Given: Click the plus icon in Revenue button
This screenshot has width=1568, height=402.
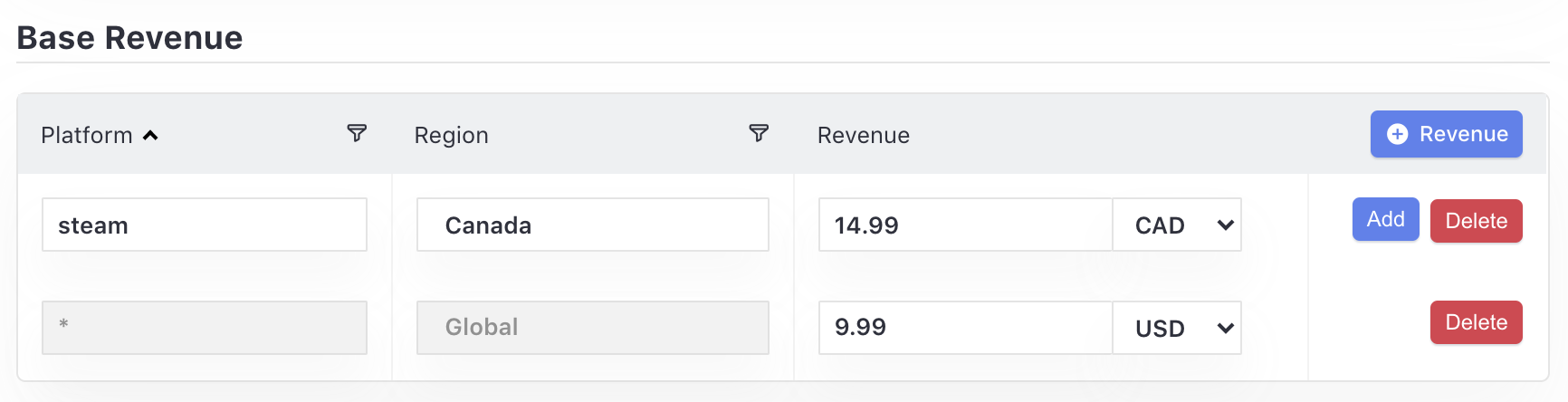Looking at the screenshot, I should (1398, 134).
